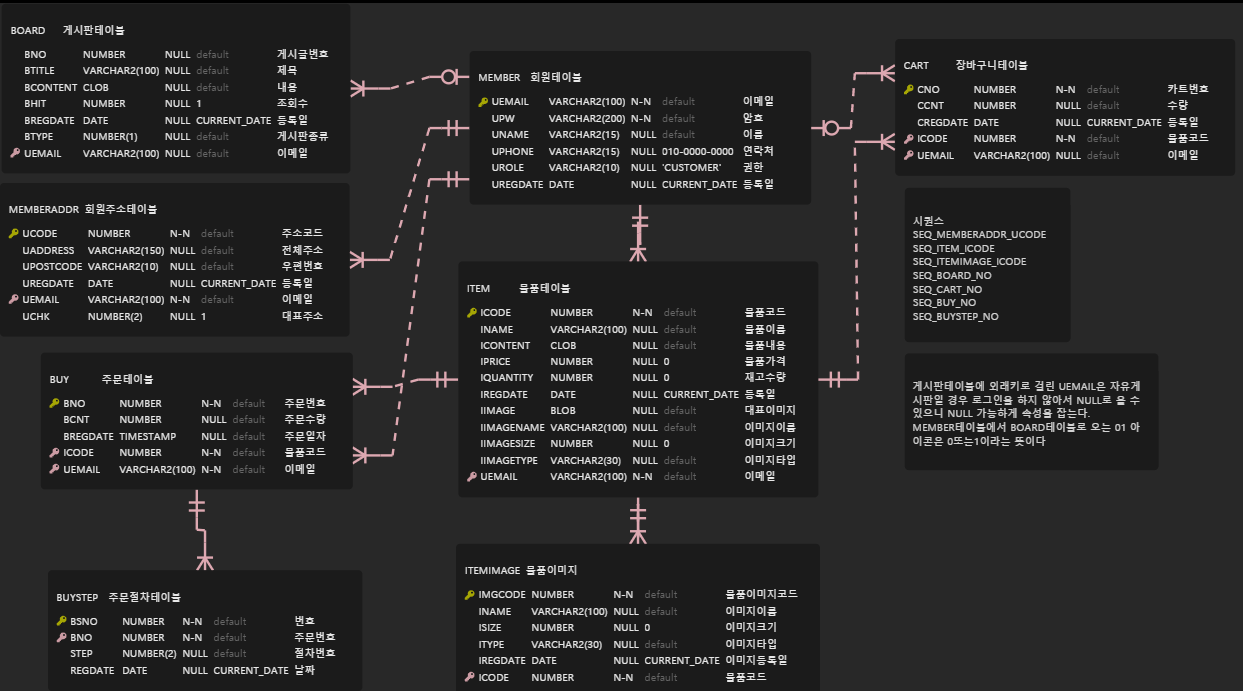Click the ICODE foreign key icon in BUY table
Screen dimensions: 1243x691
54,453
